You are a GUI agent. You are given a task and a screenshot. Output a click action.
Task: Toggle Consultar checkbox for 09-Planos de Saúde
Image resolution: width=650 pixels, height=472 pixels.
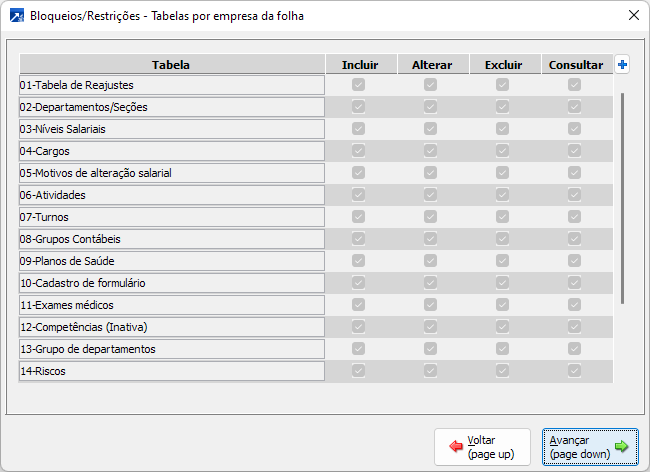pyautogui.click(x=575, y=261)
